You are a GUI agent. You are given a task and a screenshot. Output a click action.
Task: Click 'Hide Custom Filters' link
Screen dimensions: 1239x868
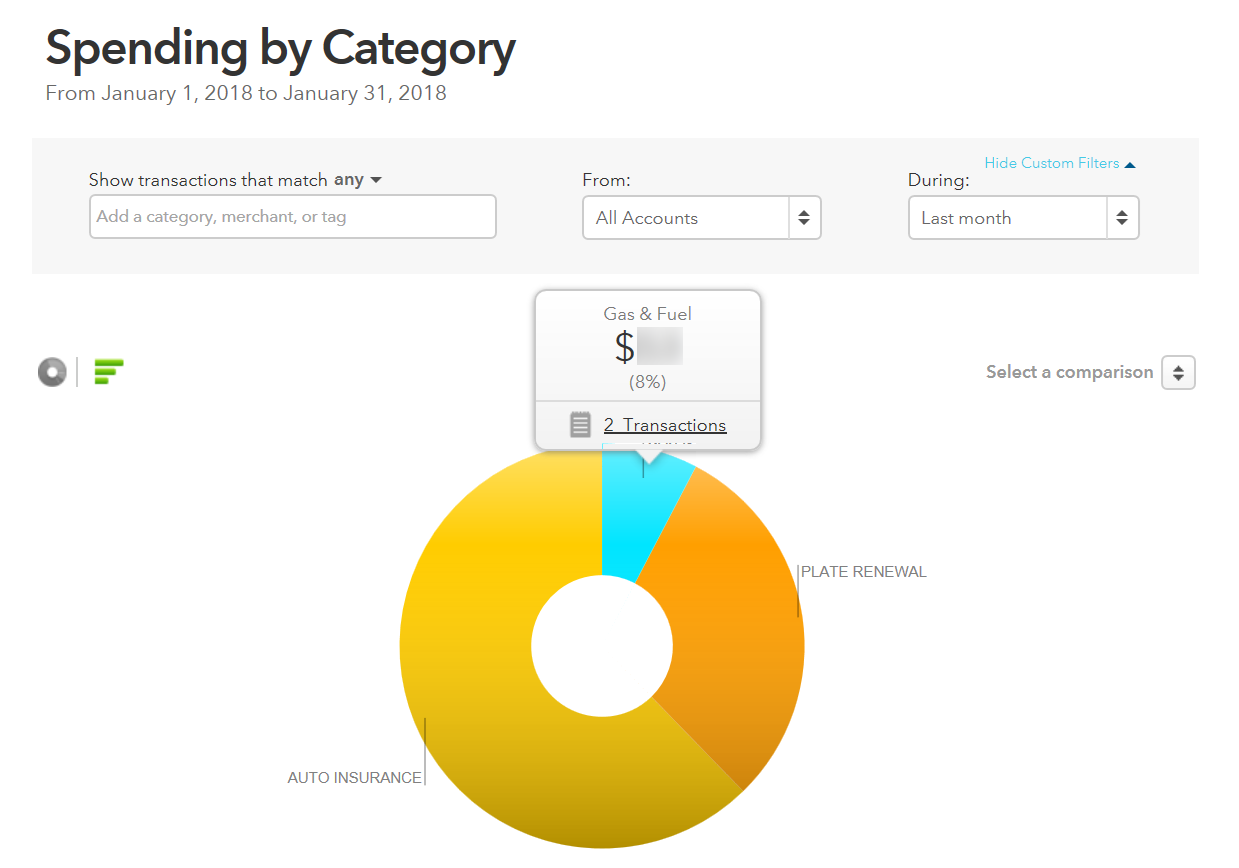[1052, 163]
